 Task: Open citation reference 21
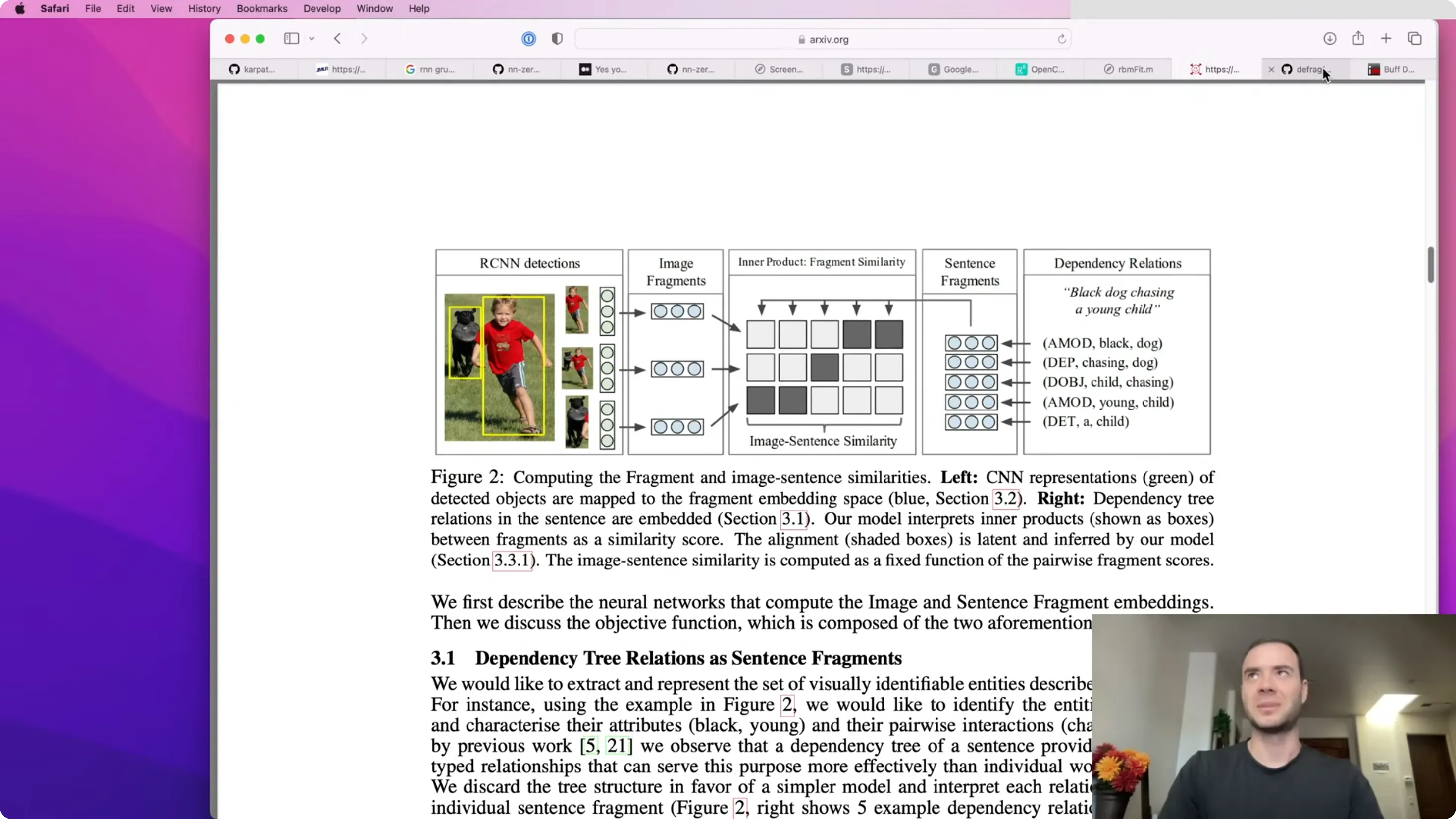pyautogui.click(x=617, y=746)
